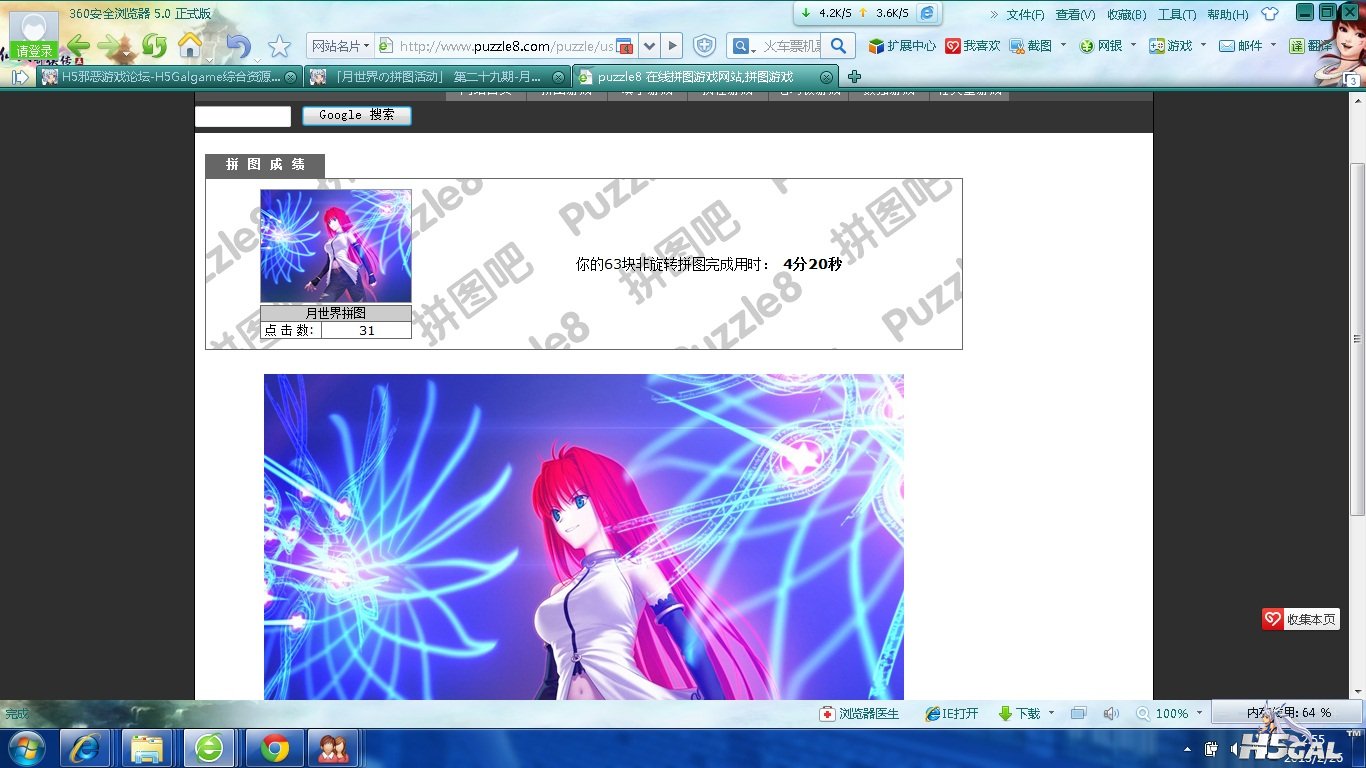1366x768 pixels.
Task: Click the skin (shirt) icon in title bar
Action: [x=1270, y=14]
